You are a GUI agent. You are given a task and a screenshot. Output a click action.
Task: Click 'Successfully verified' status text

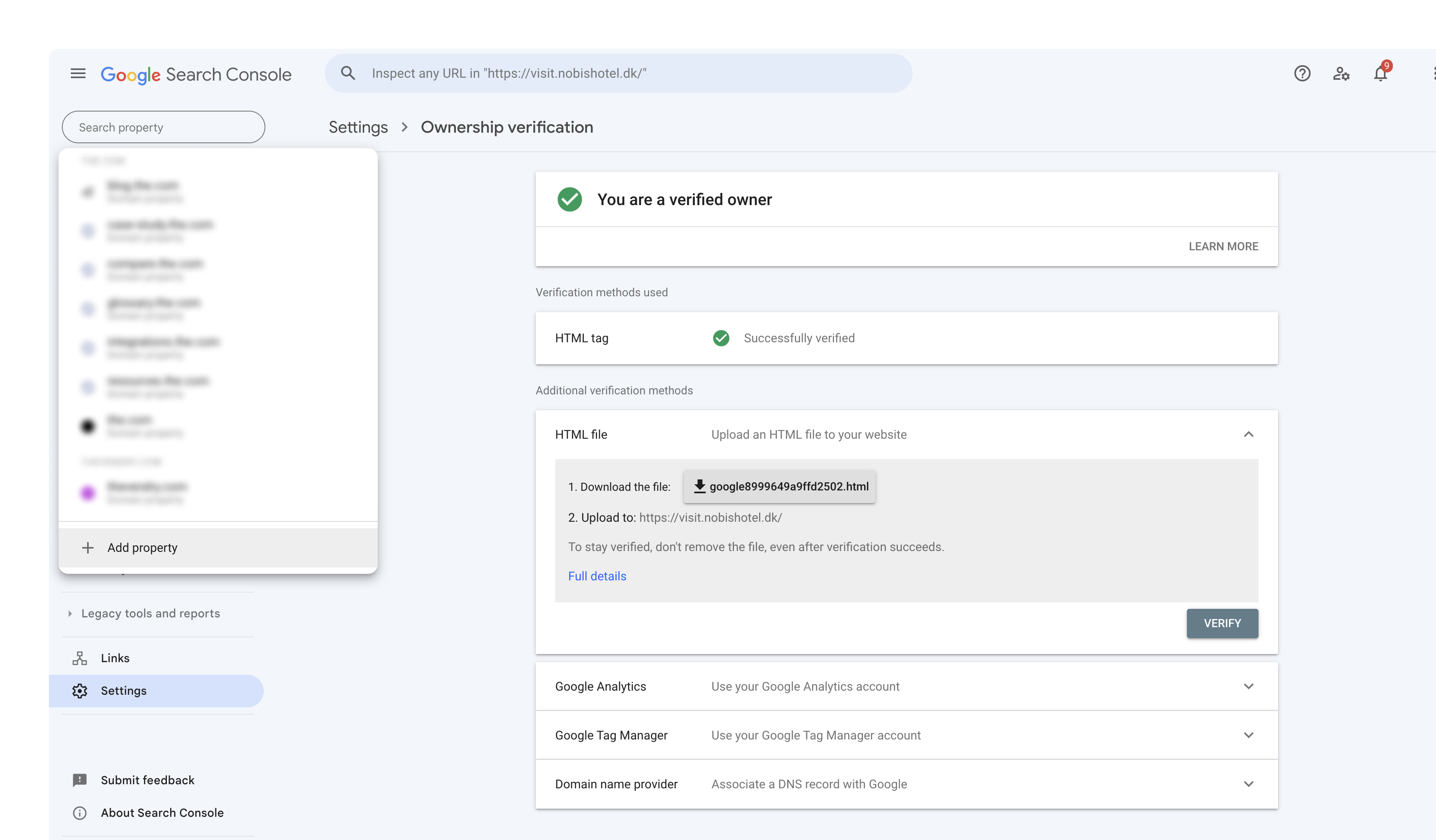[799, 338]
